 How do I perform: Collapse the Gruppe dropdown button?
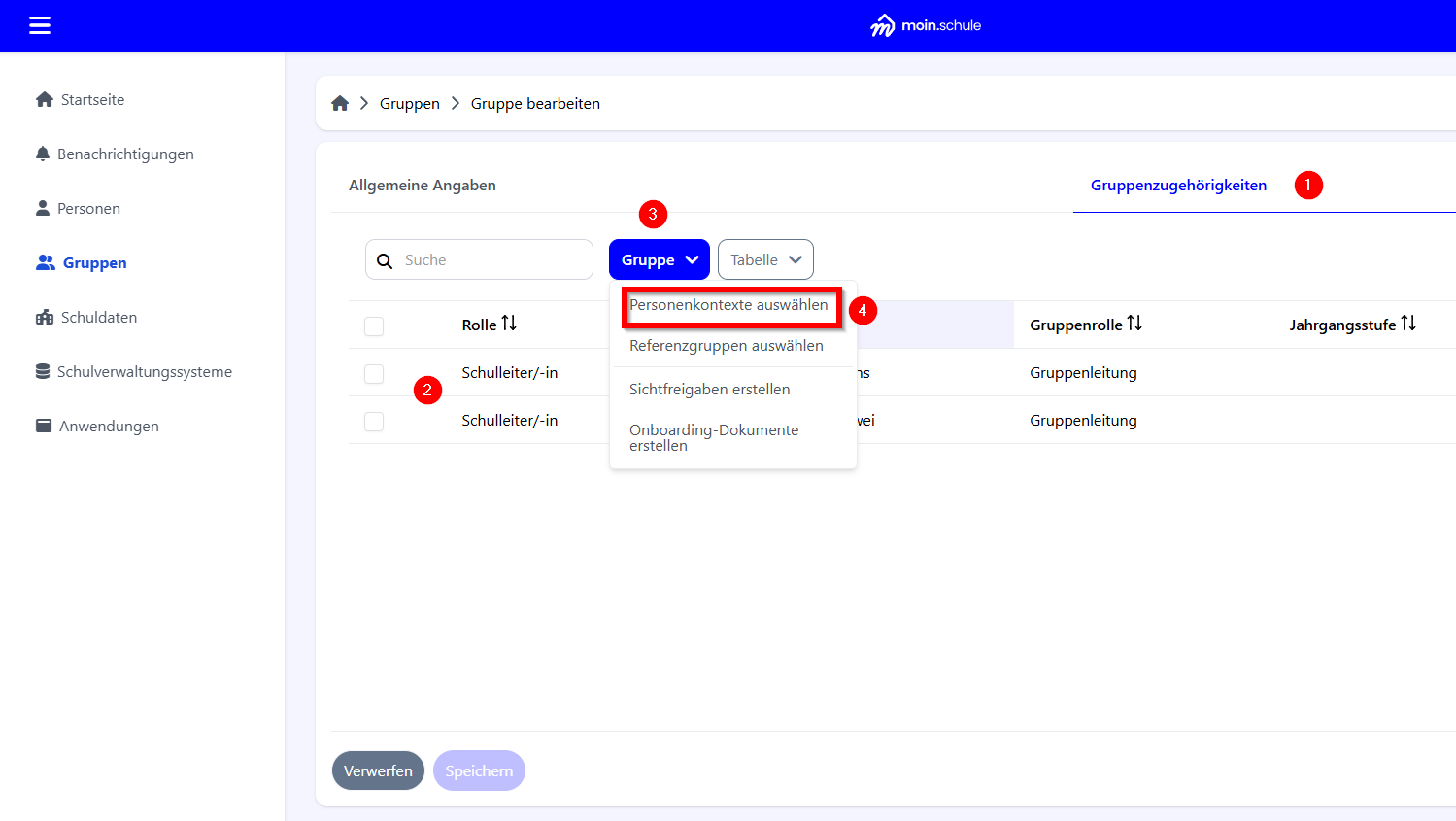coord(660,260)
